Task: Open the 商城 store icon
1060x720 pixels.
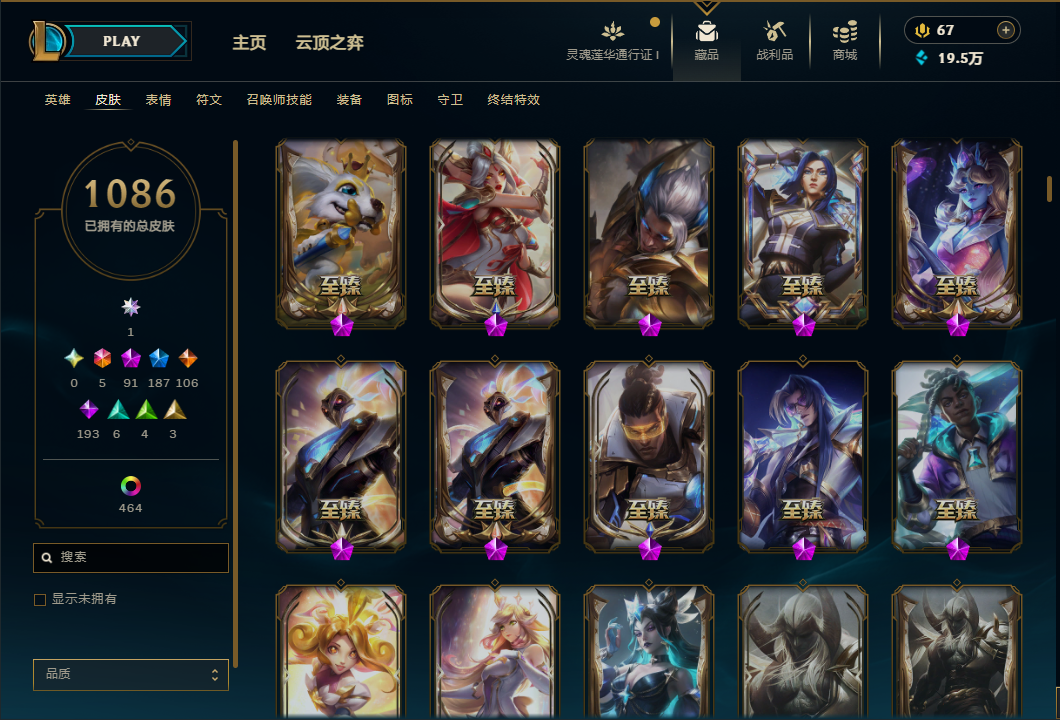Action: (x=845, y=32)
